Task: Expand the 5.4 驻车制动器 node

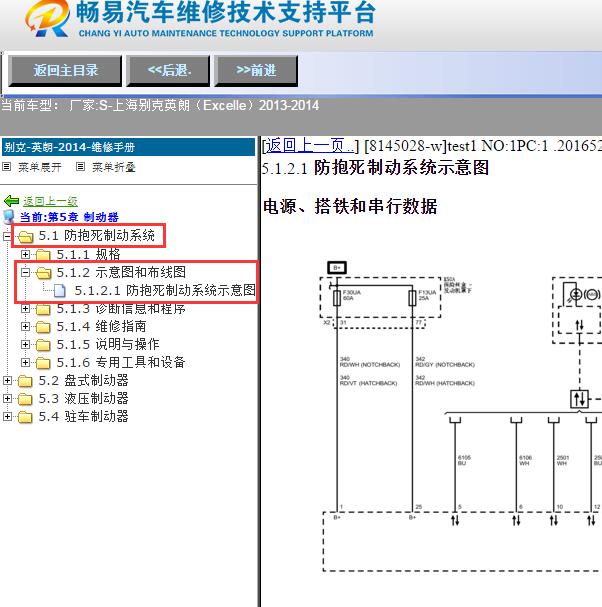Action: [x=7, y=417]
